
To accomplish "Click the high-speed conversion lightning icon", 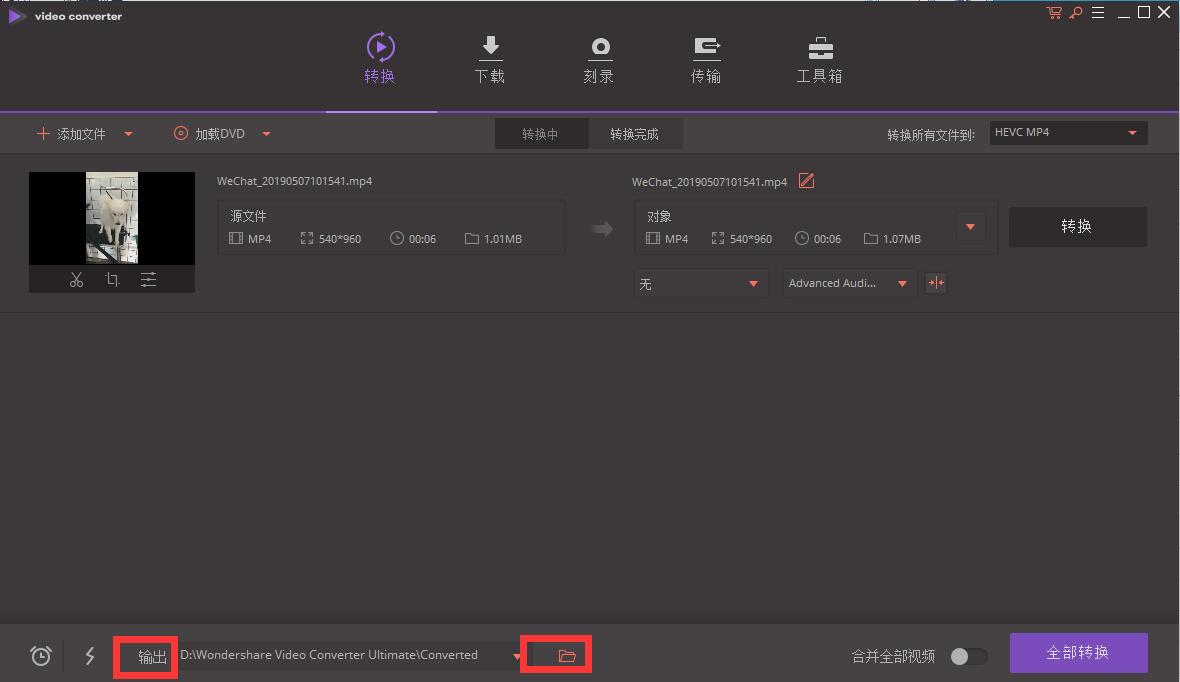I will tap(89, 655).
